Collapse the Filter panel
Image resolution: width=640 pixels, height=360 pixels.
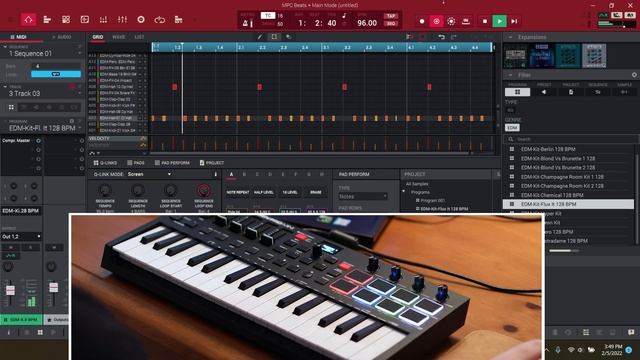(x=510, y=75)
